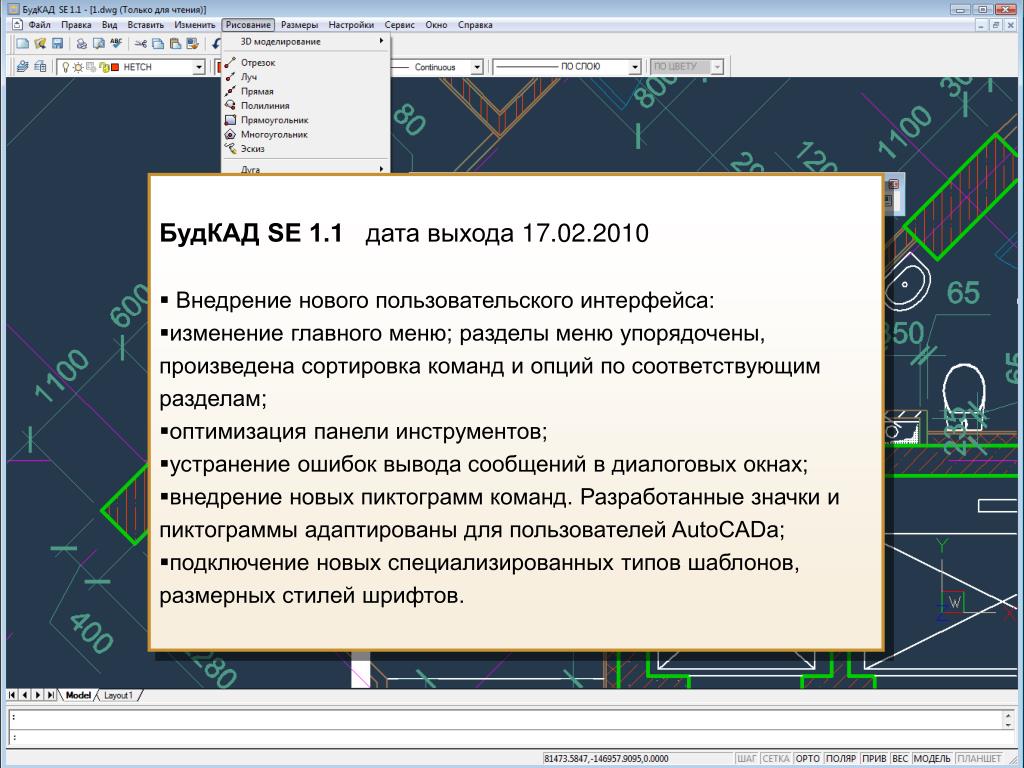This screenshot has width=1024, height=768.
Task: Click the New drawing toolbar icon
Action: point(23,44)
